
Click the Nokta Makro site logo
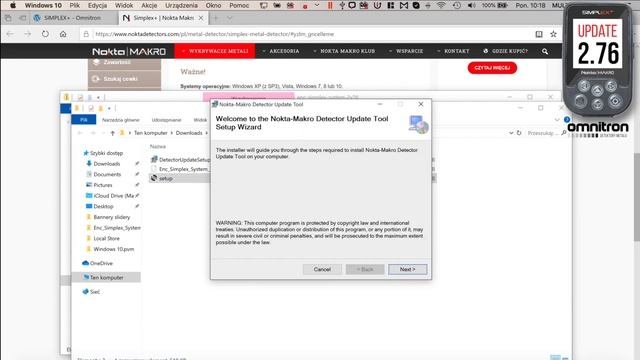click(x=129, y=51)
